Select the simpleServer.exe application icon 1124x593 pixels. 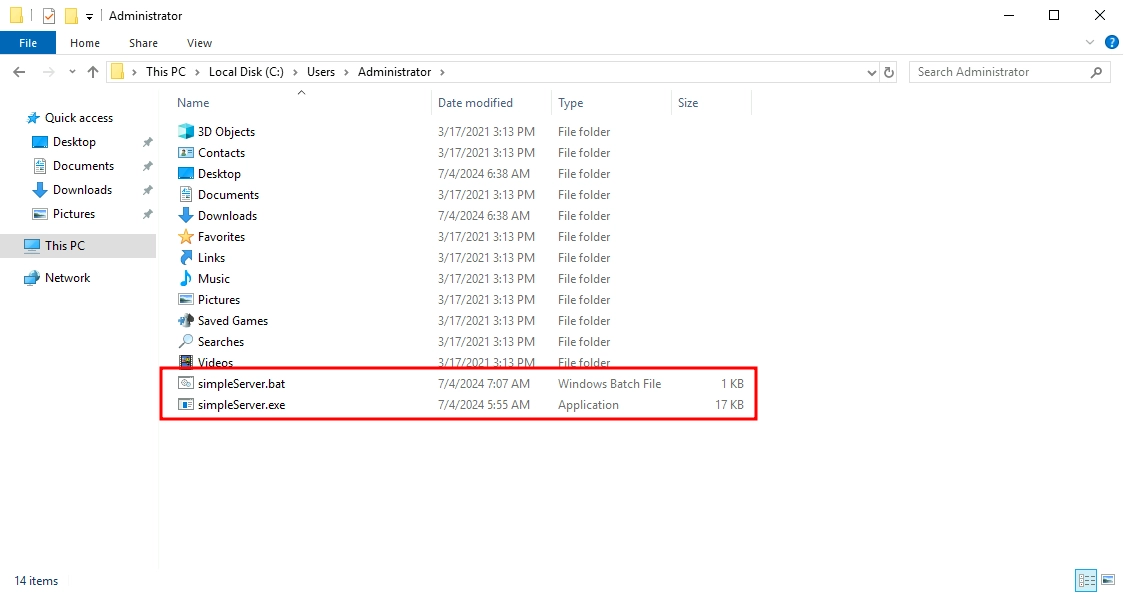pyautogui.click(x=186, y=405)
